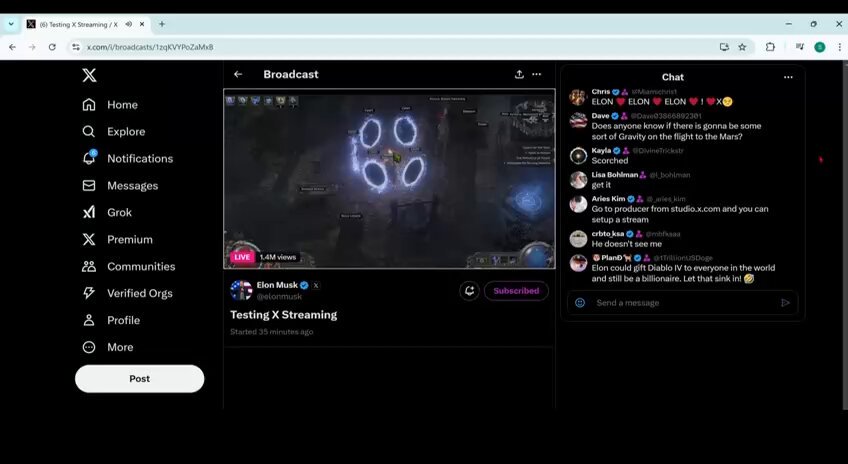Open Chat panel options ellipsis
This screenshot has height=464, width=848.
[788, 77]
